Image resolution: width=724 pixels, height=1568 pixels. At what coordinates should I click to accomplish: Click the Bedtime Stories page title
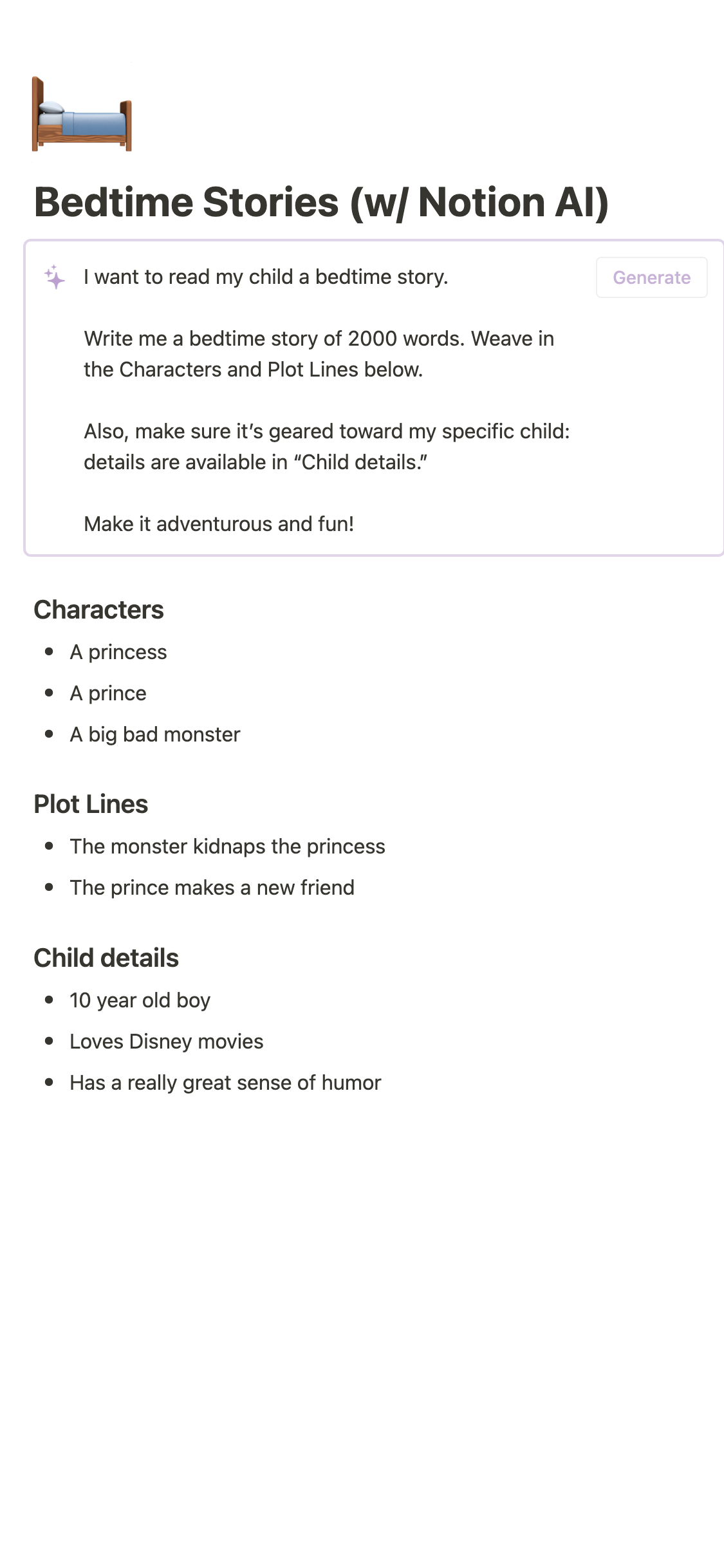(321, 202)
